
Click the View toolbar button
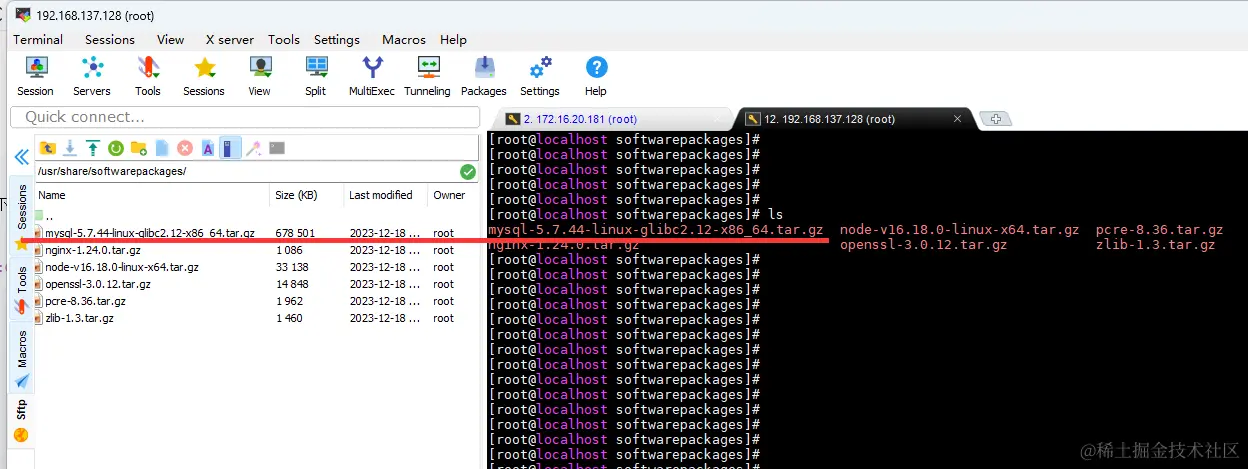click(x=260, y=76)
